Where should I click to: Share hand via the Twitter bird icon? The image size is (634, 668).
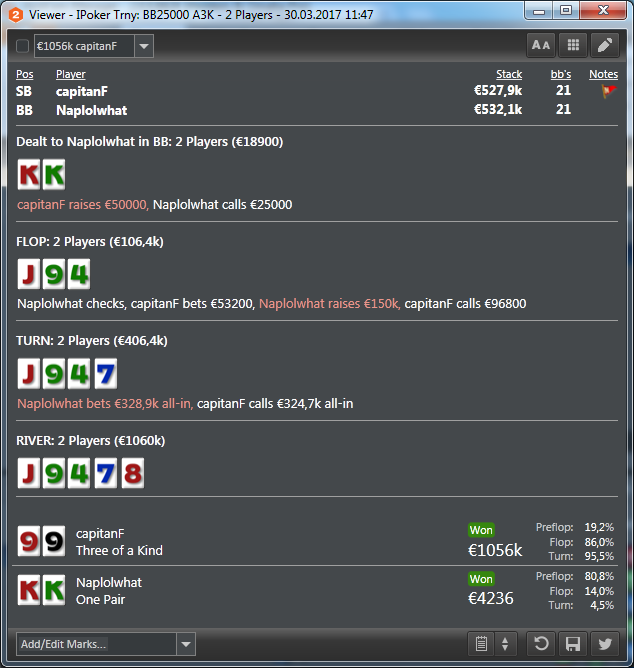605,643
